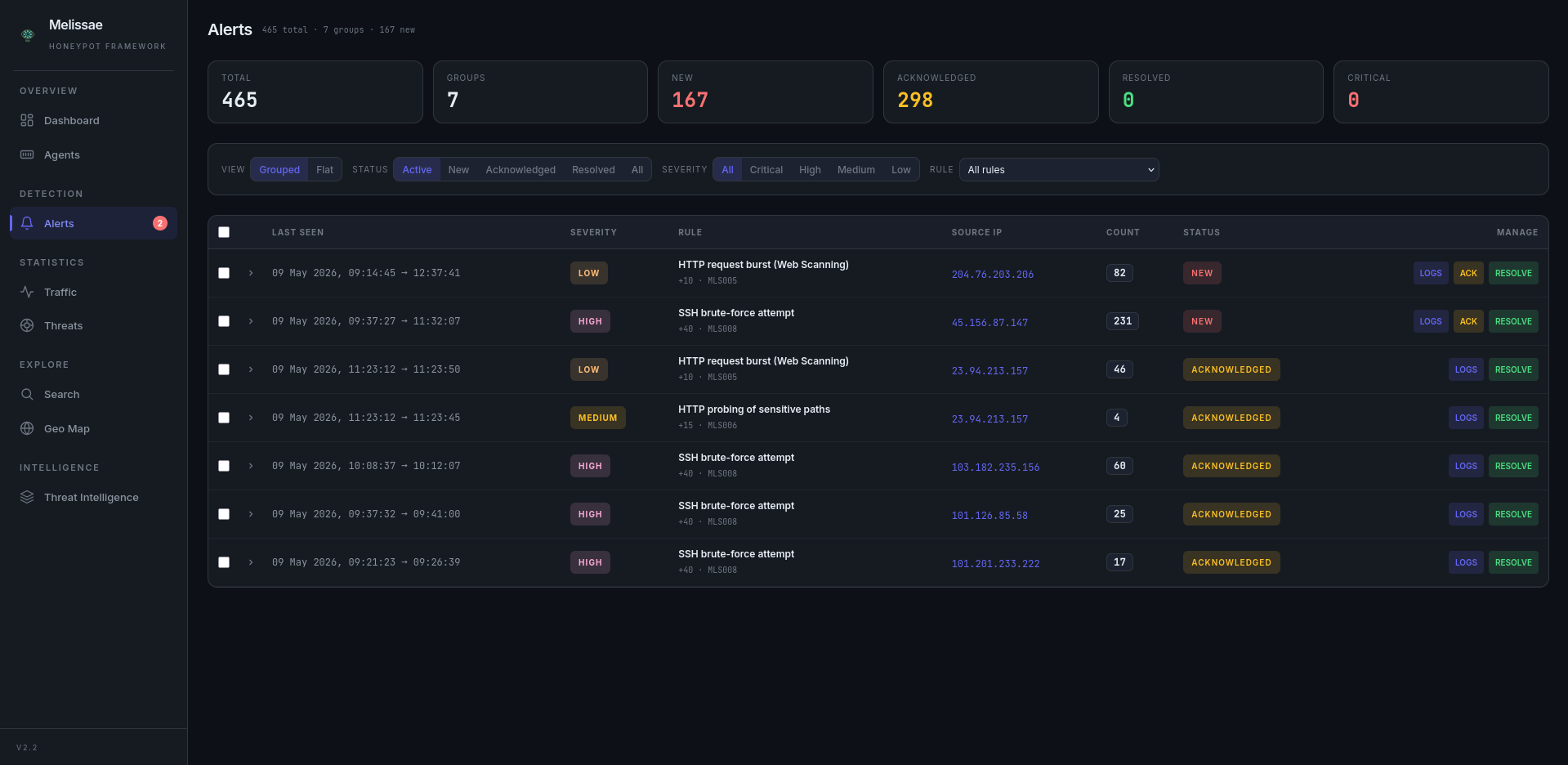Open the All rules dropdown
Image resolution: width=1568 pixels, height=765 pixels.
point(1059,169)
